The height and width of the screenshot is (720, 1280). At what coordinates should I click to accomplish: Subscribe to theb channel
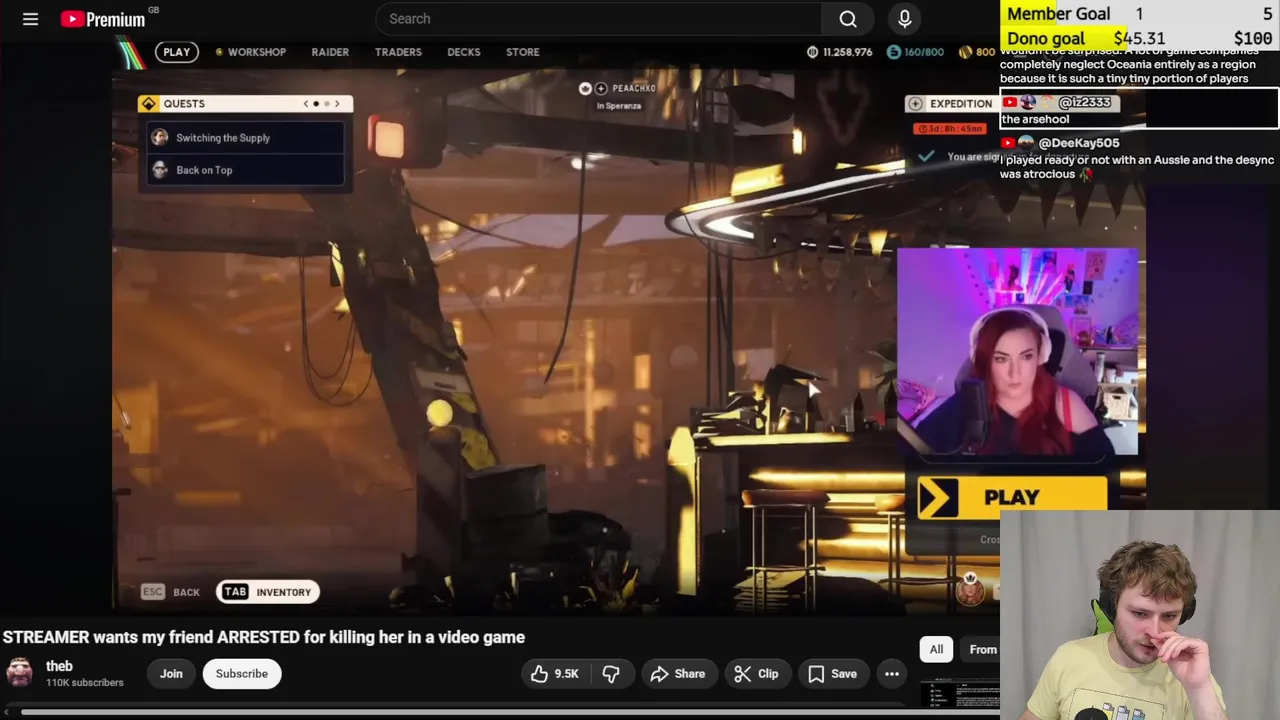click(x=242, y=674)
